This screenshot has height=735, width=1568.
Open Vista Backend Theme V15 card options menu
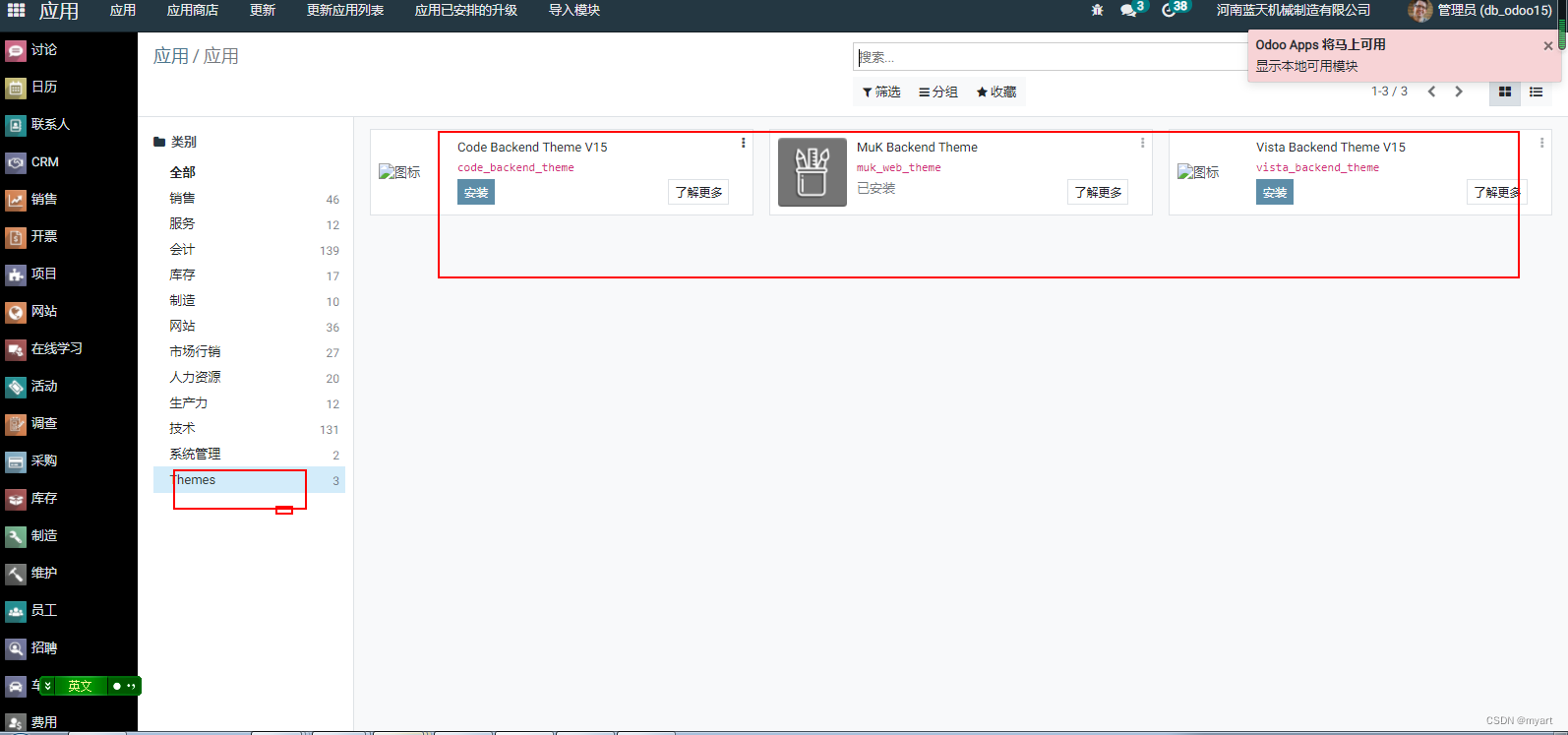pos(1541,143)
